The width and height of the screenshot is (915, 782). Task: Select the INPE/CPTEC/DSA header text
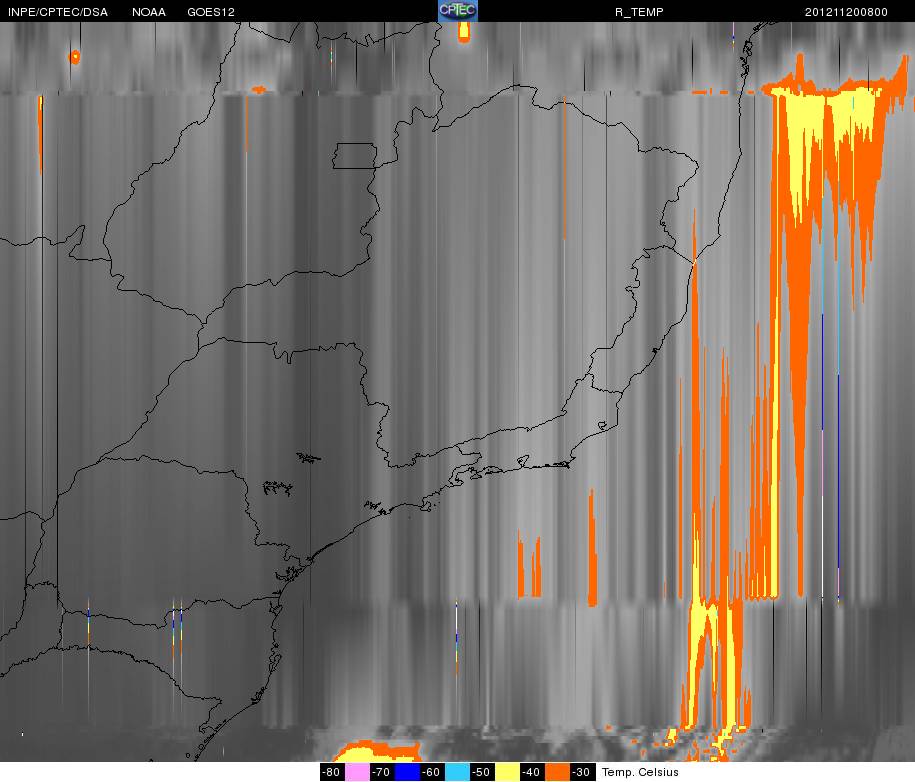58,12
